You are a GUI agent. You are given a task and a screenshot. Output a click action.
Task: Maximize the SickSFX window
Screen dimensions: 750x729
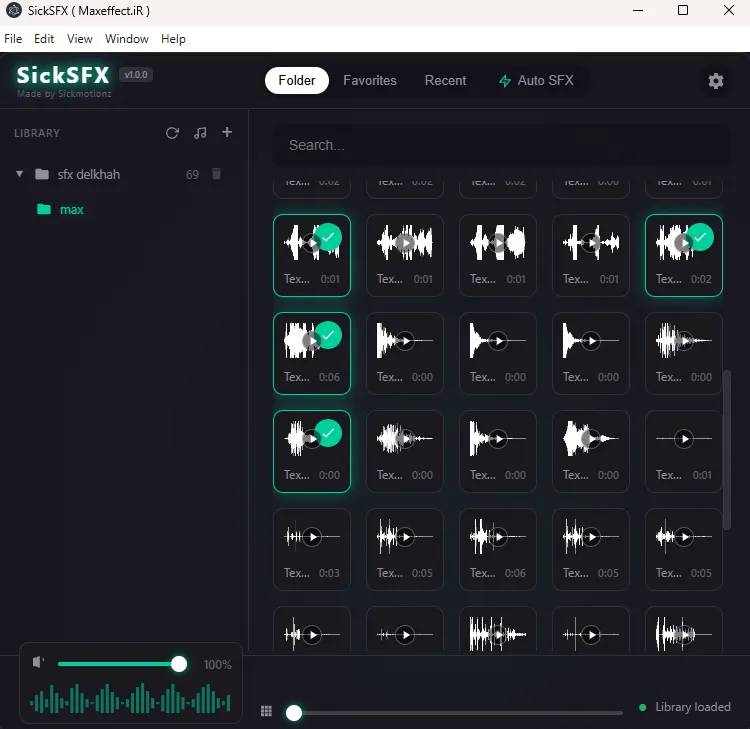click(x=683, y=10)
